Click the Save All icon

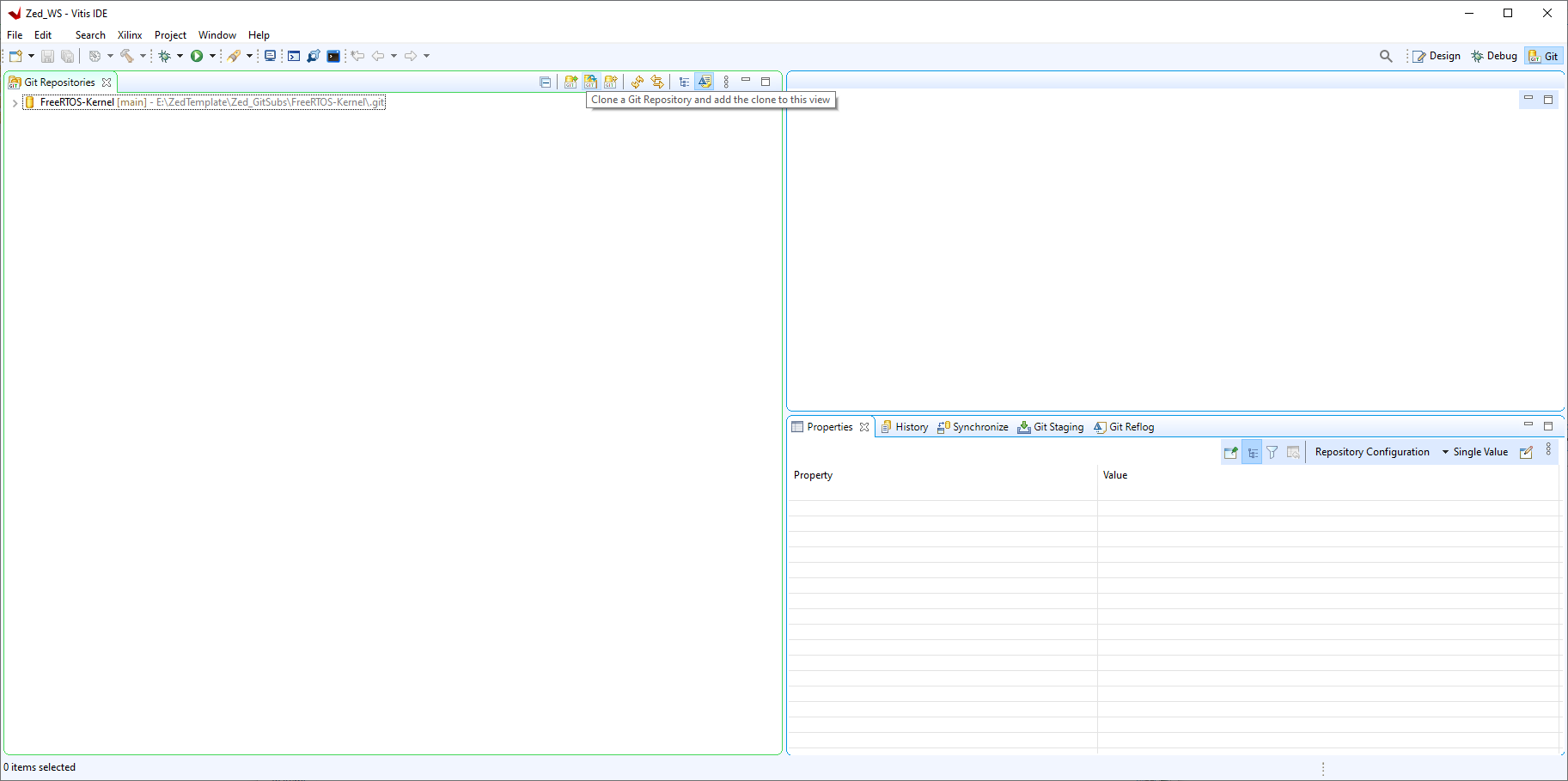tap(67, 56)
